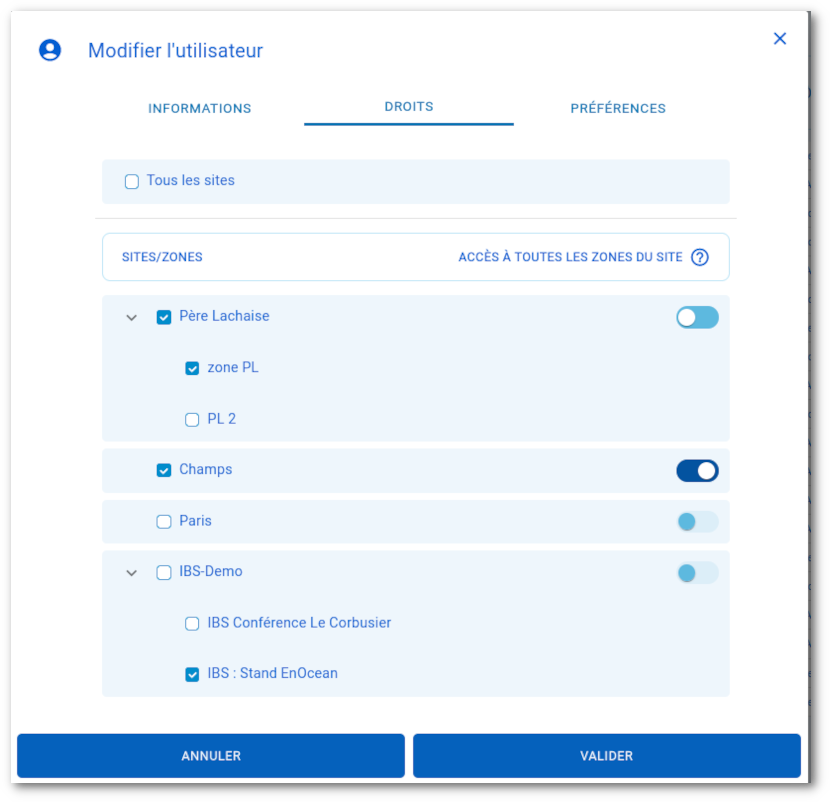Close the Modifier l'utilisateur dialog
This screenshot has height=802, width=830.
coord(780,39)
